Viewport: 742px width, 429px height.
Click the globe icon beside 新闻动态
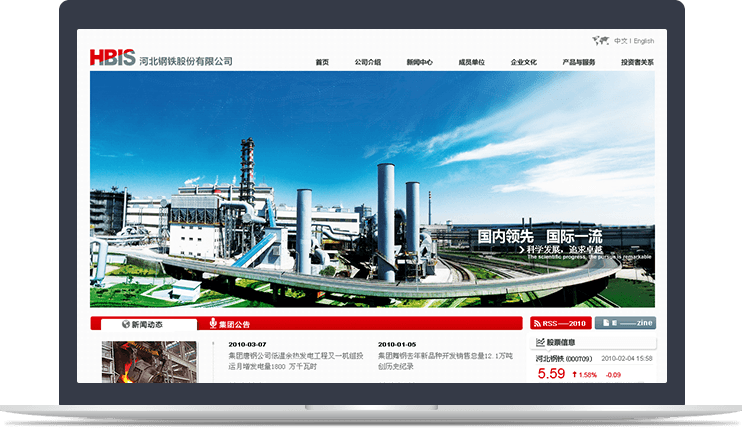coord(124,324)
